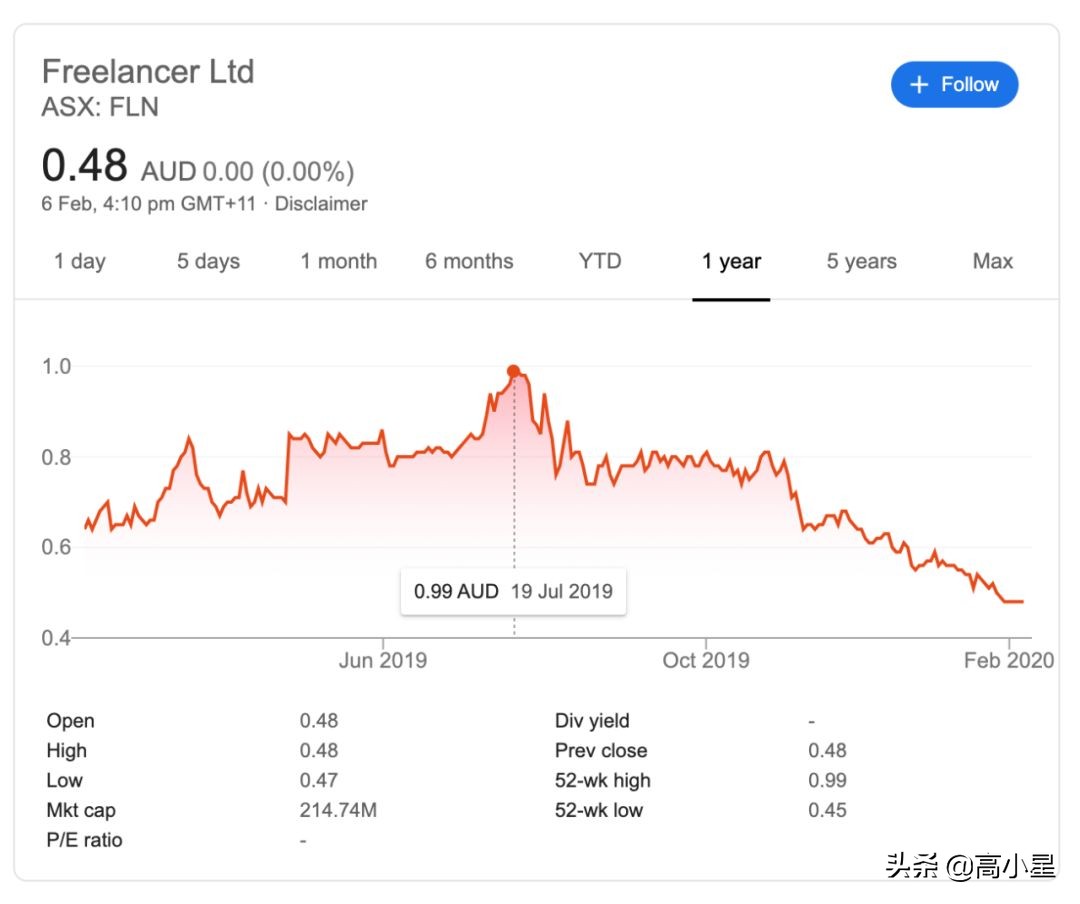The height and width of the screenshot is (904, 1080).
Task: Open the YTD performance view
Action: point(598,261)
